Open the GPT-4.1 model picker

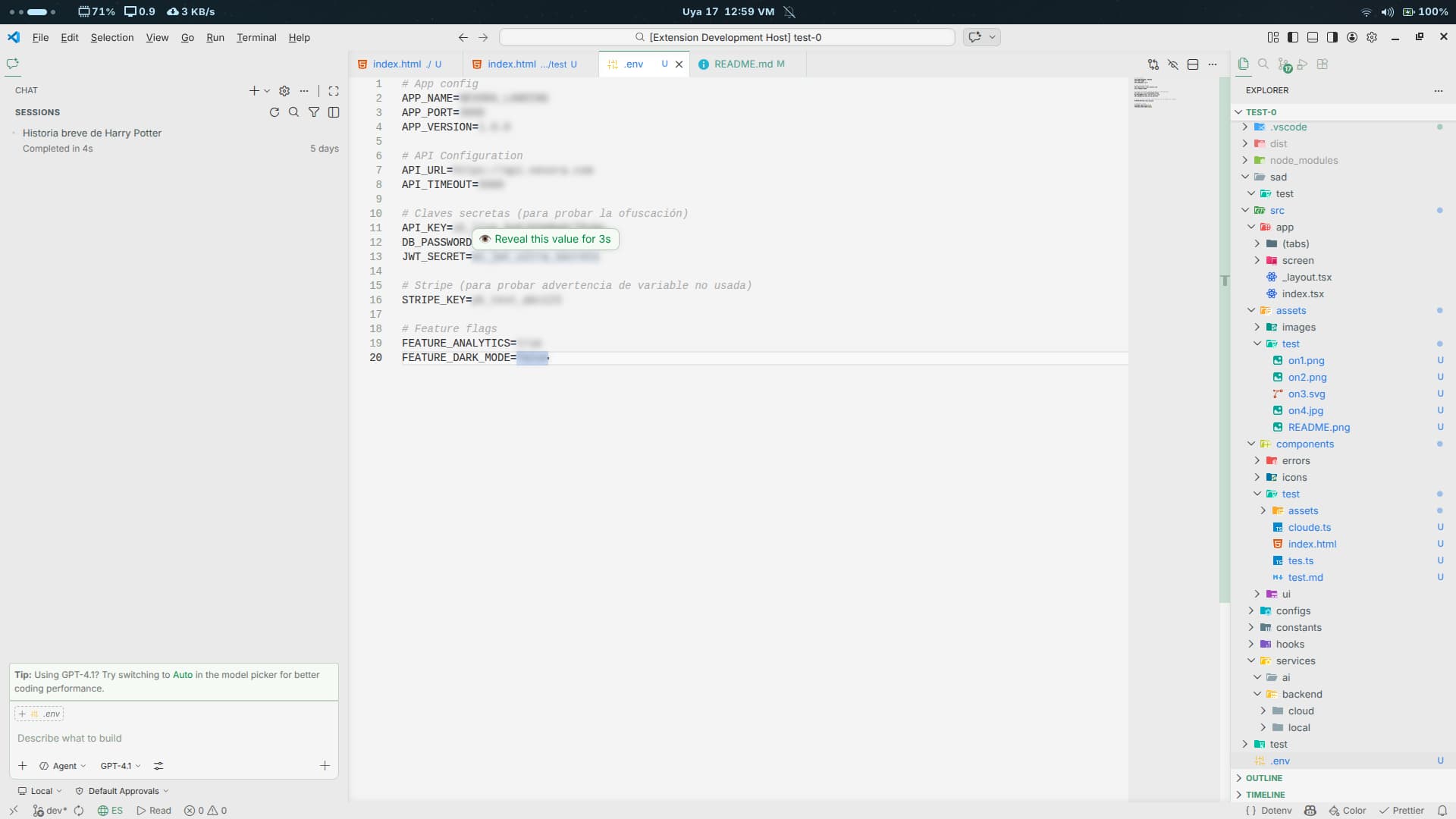pos(120,766)
